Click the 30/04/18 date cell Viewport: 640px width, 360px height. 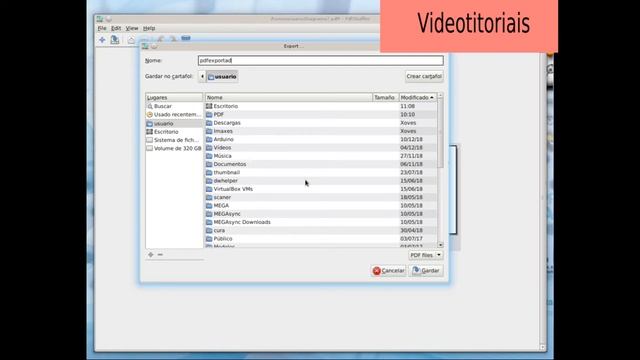coord(411,230)
